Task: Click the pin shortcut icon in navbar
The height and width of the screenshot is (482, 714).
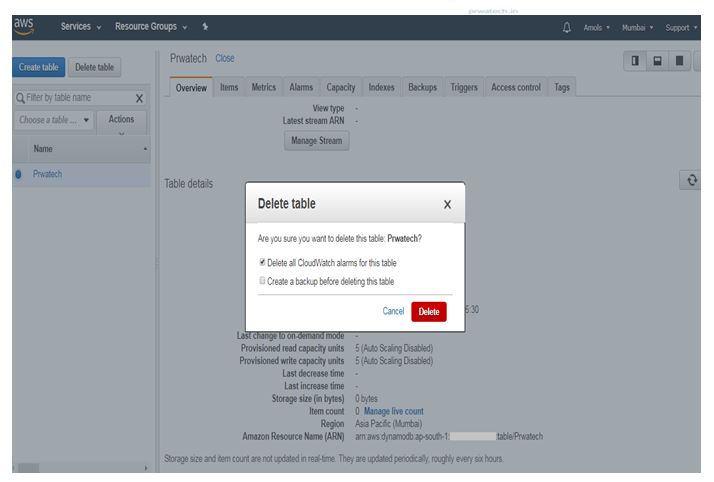Action: coord(205,27)
